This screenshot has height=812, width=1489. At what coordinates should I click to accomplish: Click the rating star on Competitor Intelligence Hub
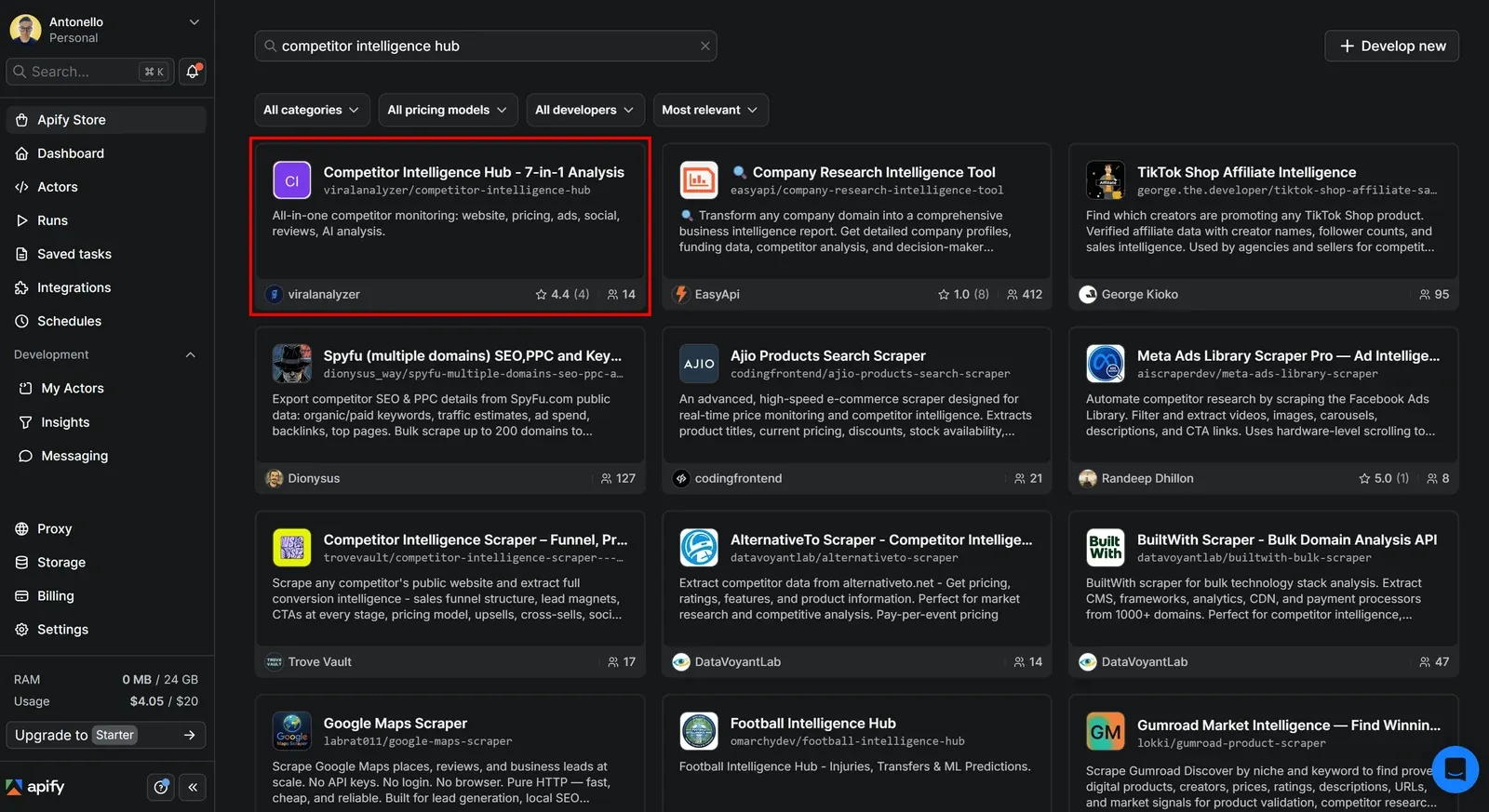coord(541,295)
